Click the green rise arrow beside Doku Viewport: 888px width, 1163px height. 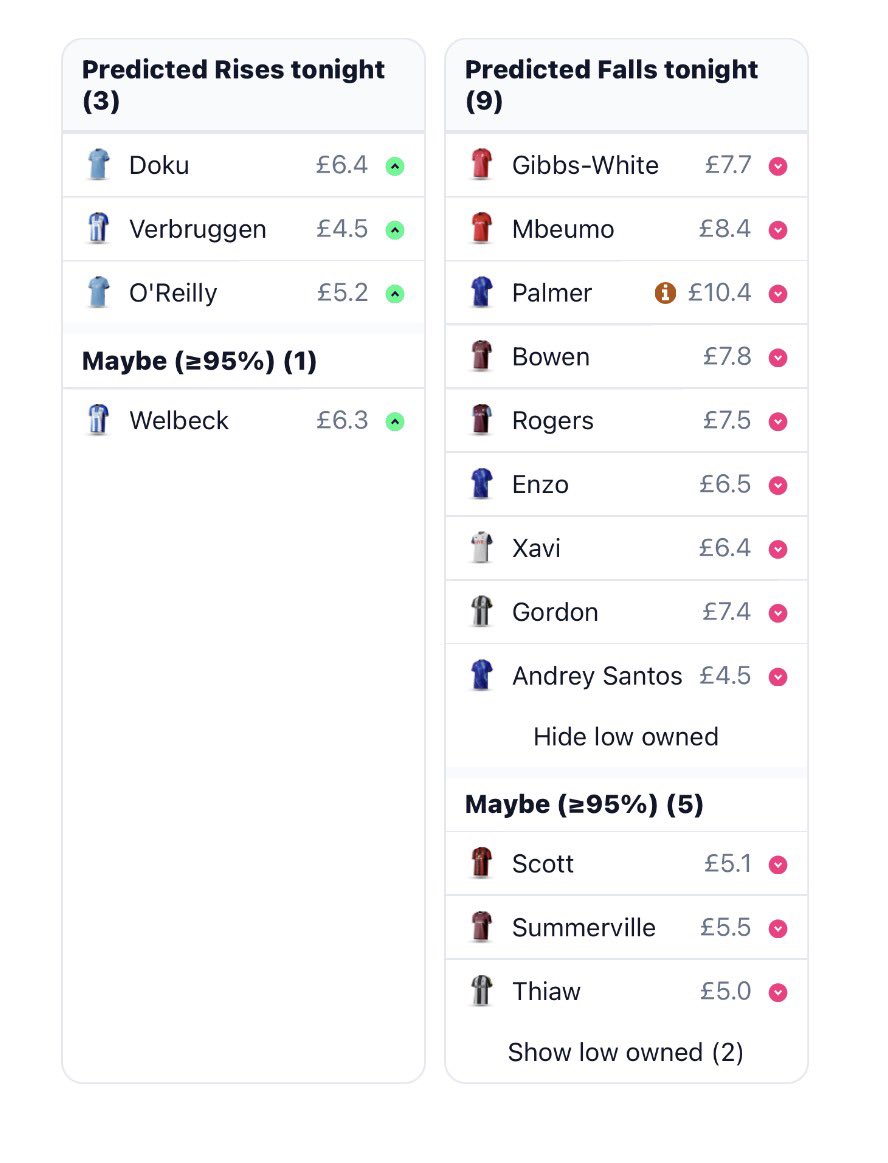[395, 166]
